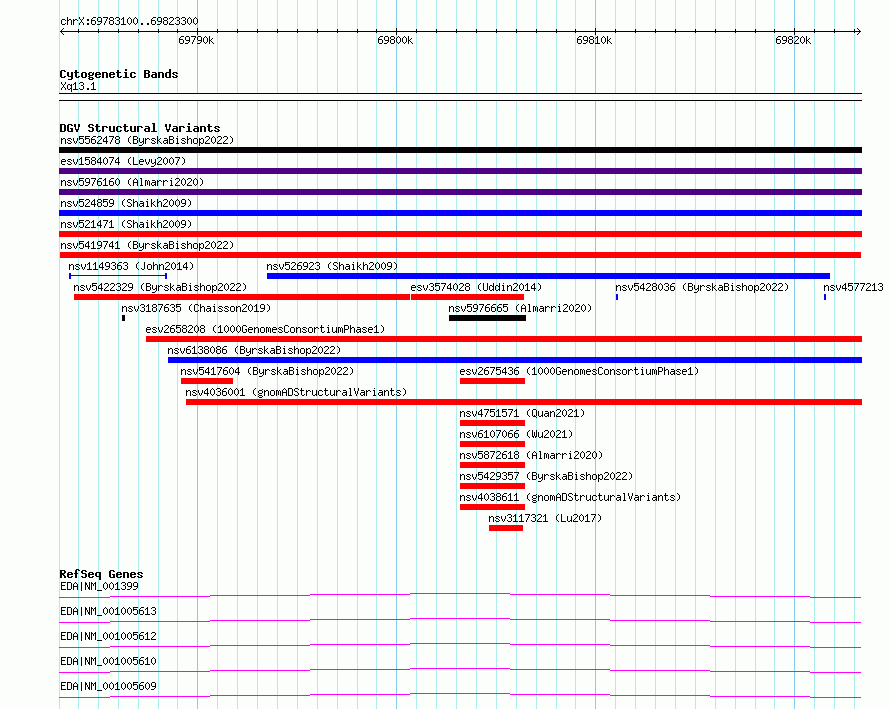This screenshot has width=890, height=709.
Task: Select the red nsv3117321 variant bar
Action: click(x=506, y=528)
